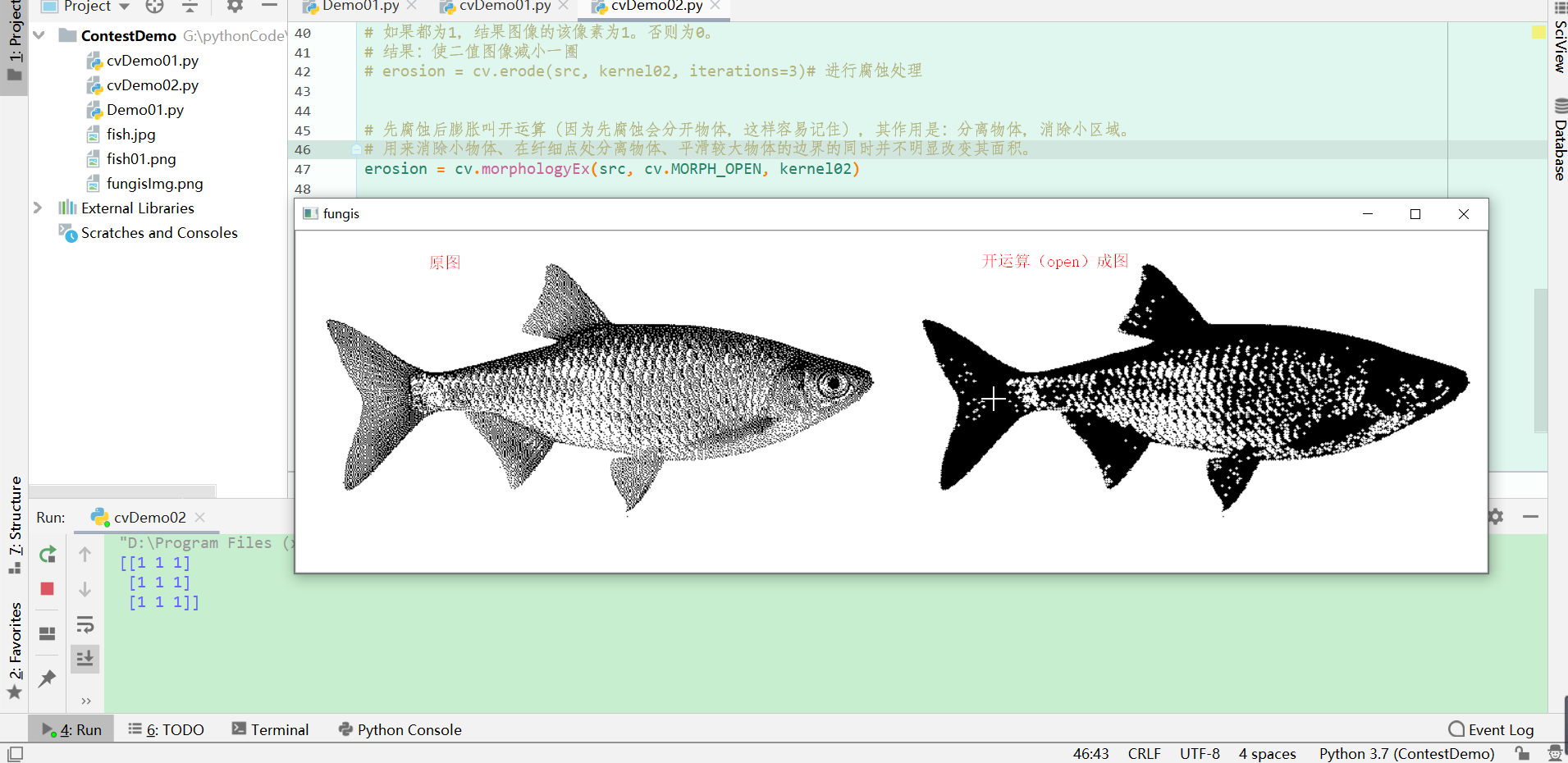The height and width of the screenshot is (763, 1568).
Task: Collapse the ContestDemo project folder
Action: tap(39, 35)
